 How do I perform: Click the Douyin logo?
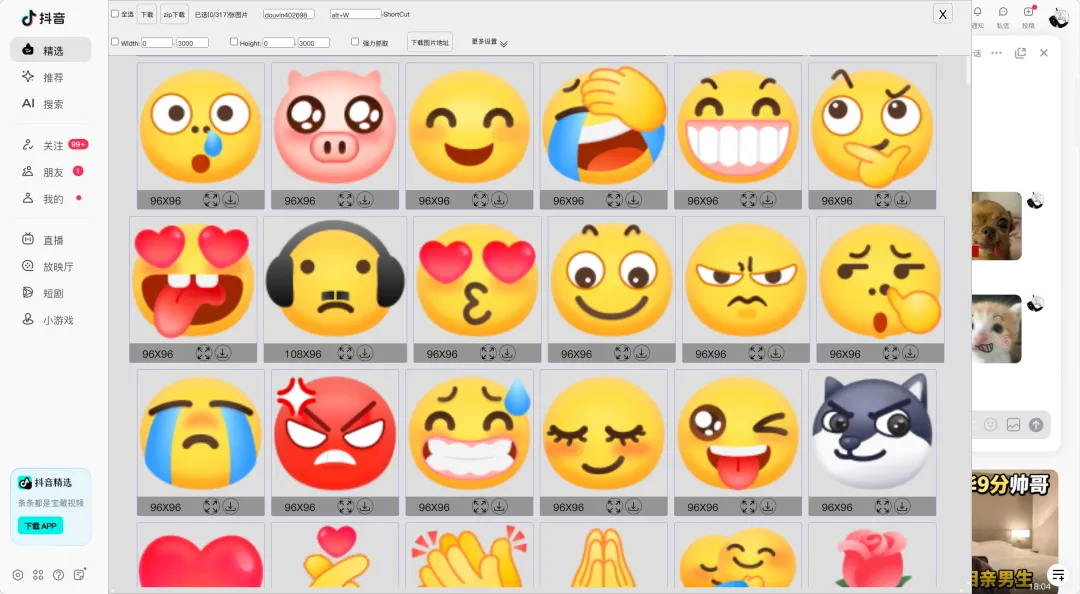pyautogui.click(x=43, y=18)
